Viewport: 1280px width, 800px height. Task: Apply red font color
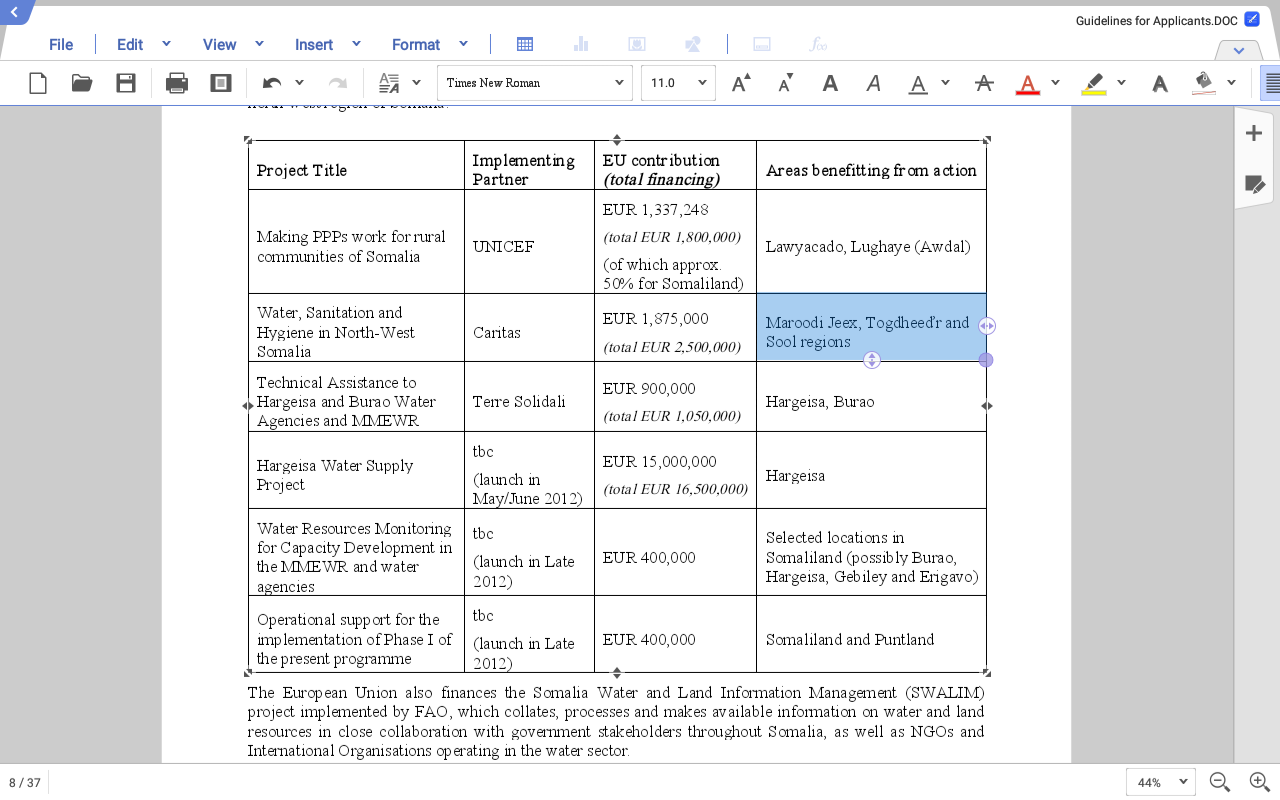(x=1027, y=84)
